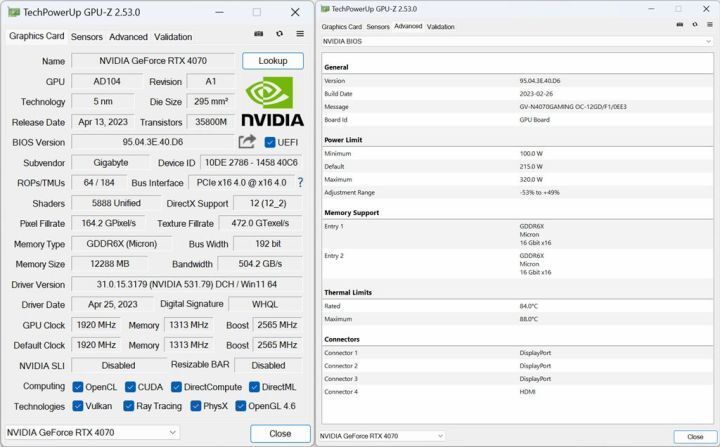This screenshot has width=720, height=447.
Task: Click the Device ID field
Action: [251, 163]
